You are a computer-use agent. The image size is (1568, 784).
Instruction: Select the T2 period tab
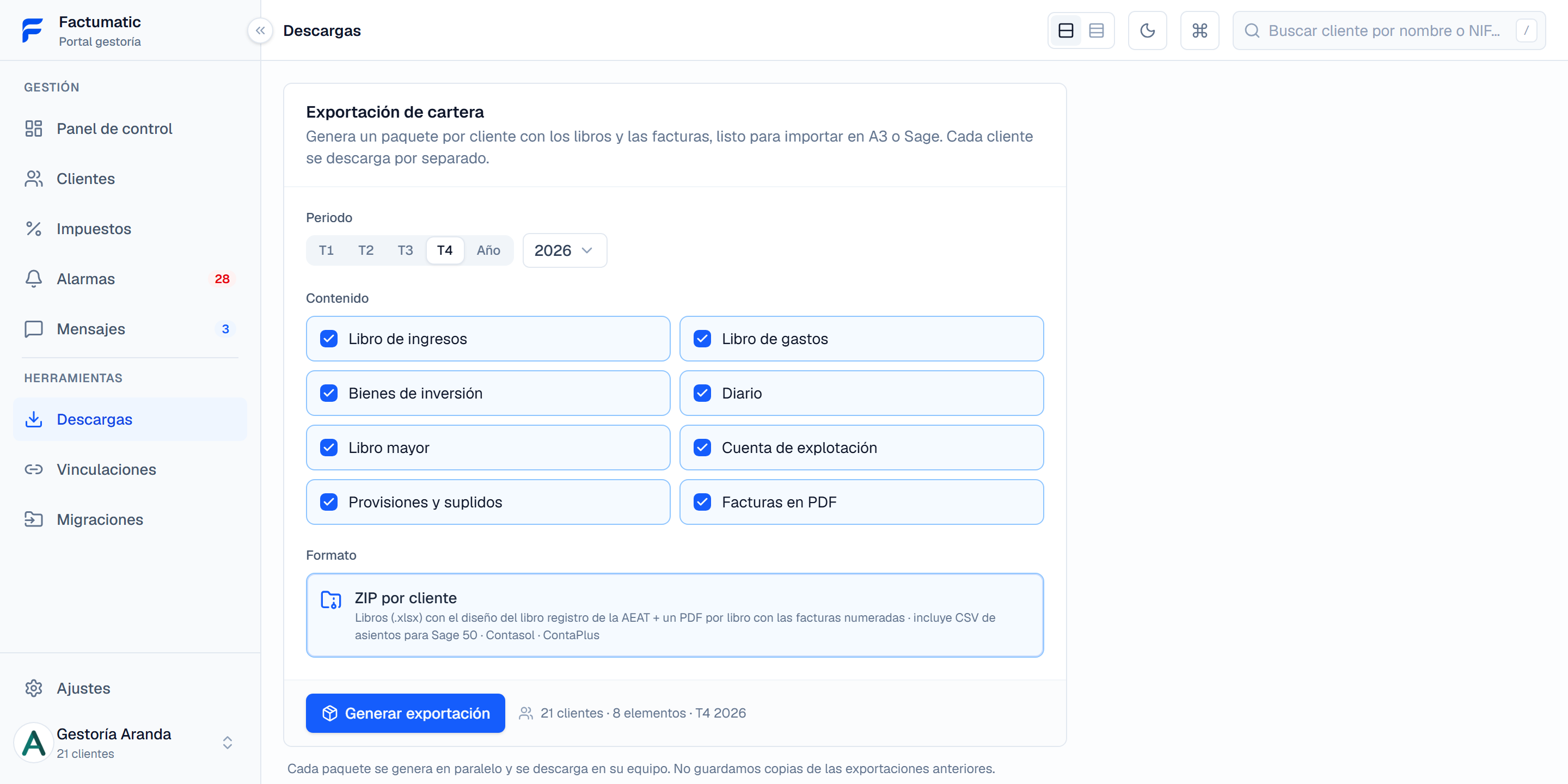coord(365,250)
